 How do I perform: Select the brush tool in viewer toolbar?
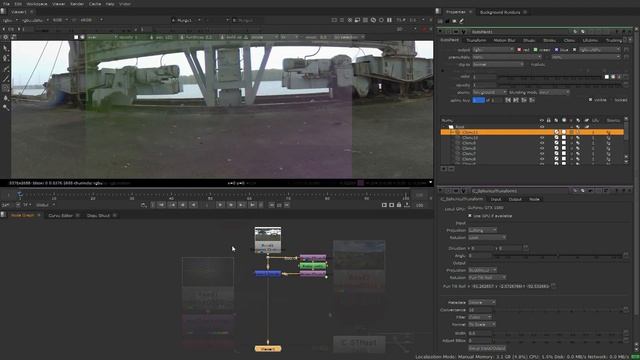5,78
